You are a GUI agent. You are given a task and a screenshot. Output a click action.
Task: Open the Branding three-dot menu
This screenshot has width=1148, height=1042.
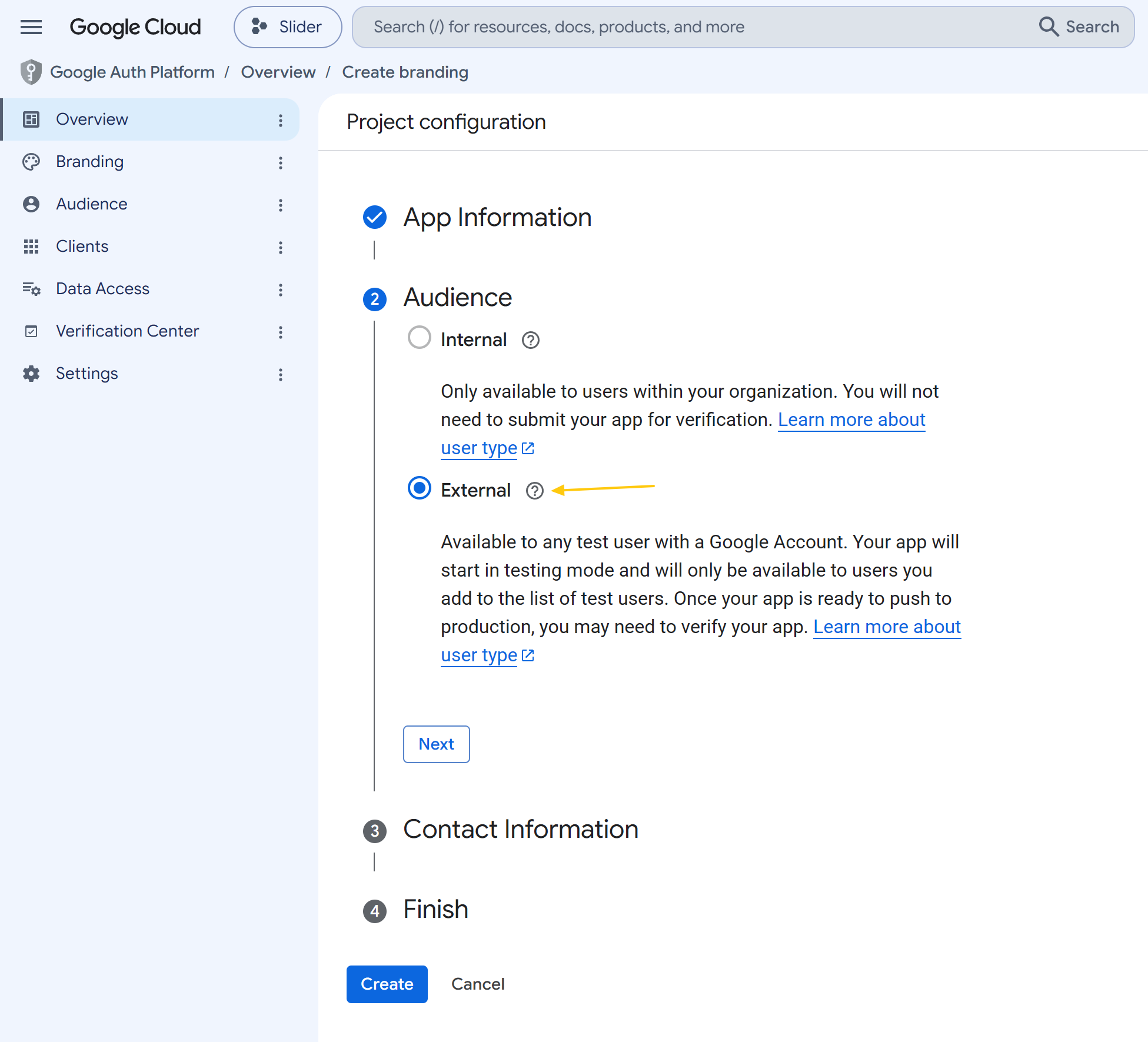point(281,163)
